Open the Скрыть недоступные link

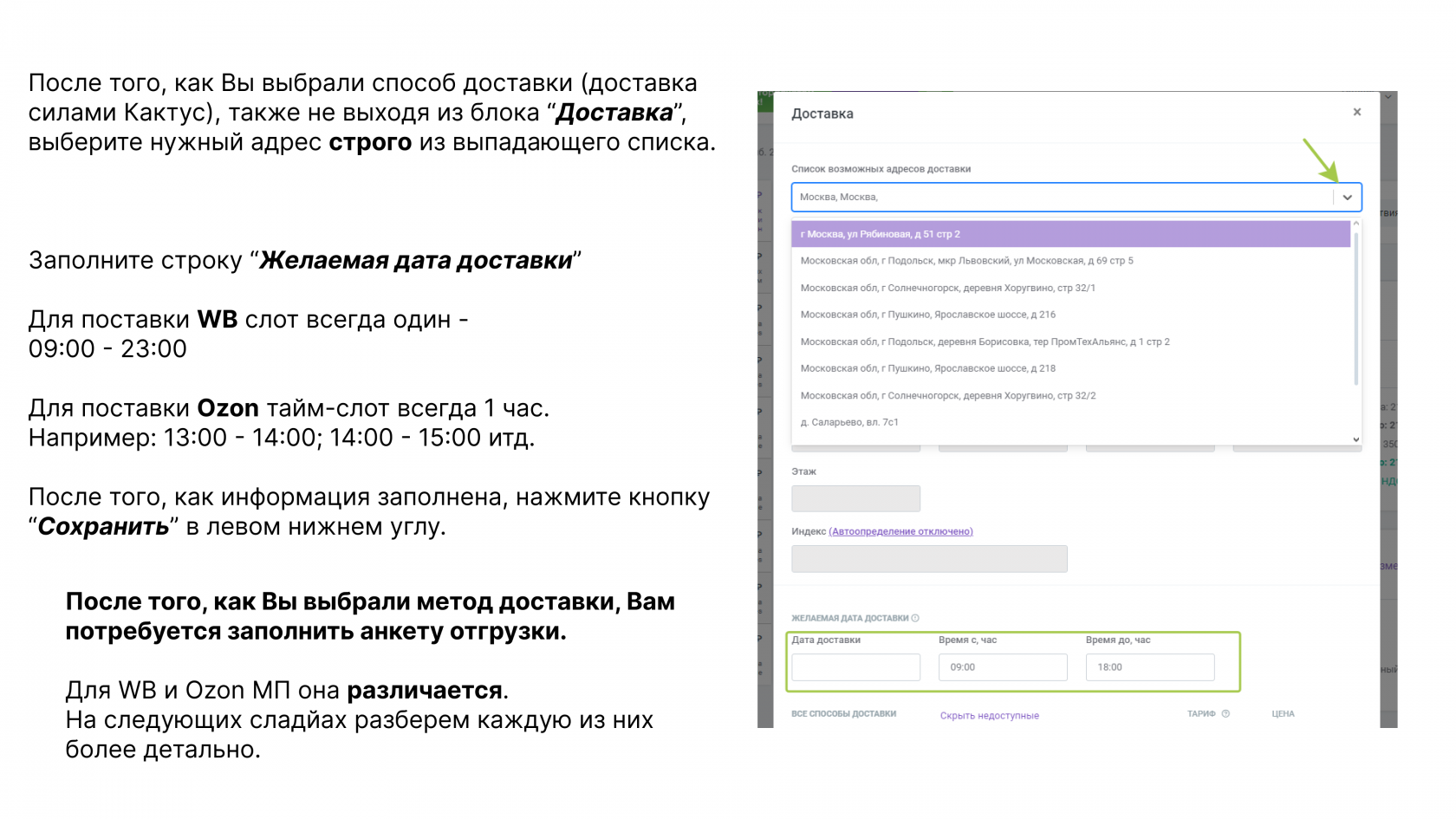(x=990, y=714)
